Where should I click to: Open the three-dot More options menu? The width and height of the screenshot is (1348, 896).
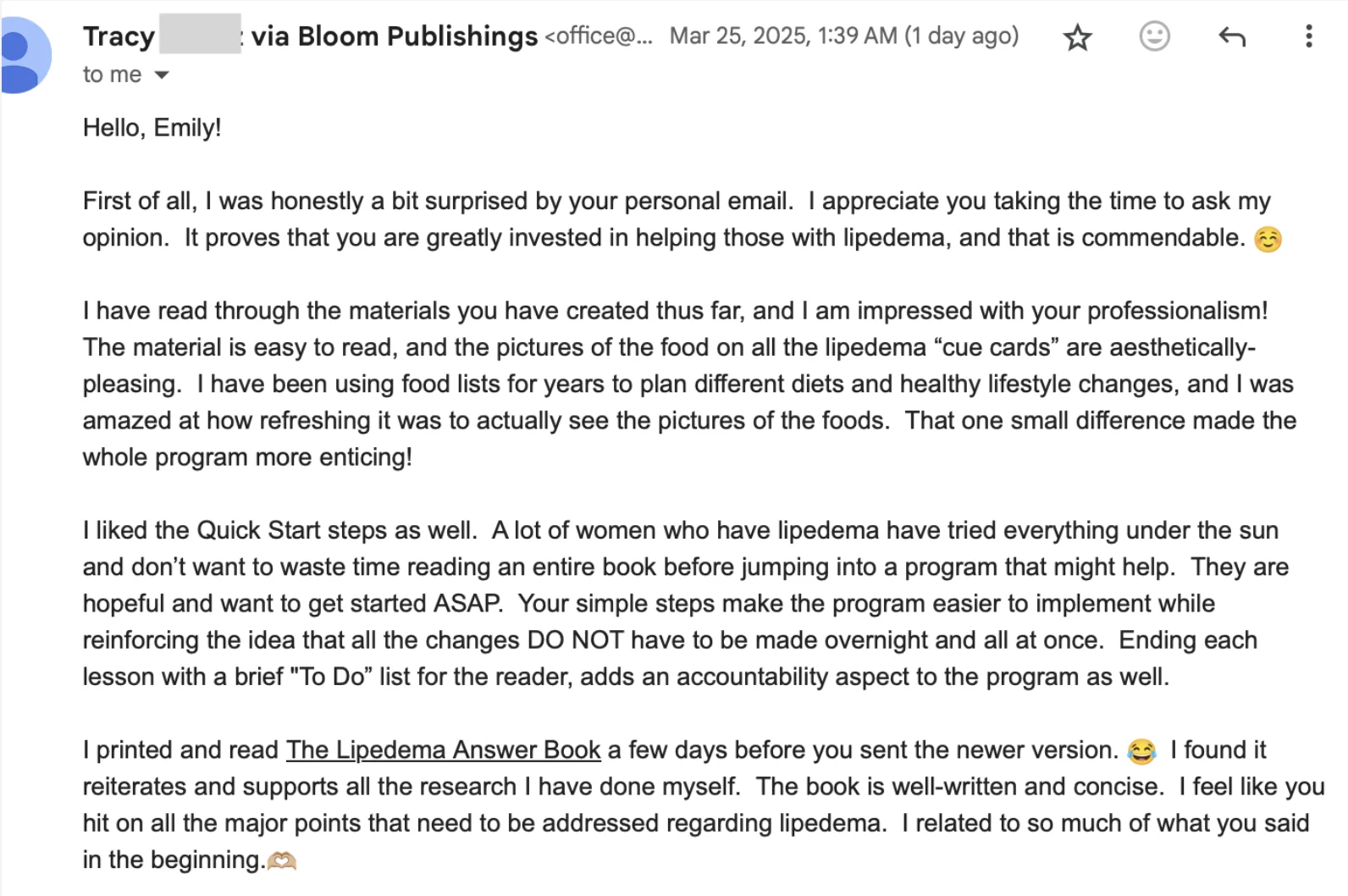point(1308,36)
